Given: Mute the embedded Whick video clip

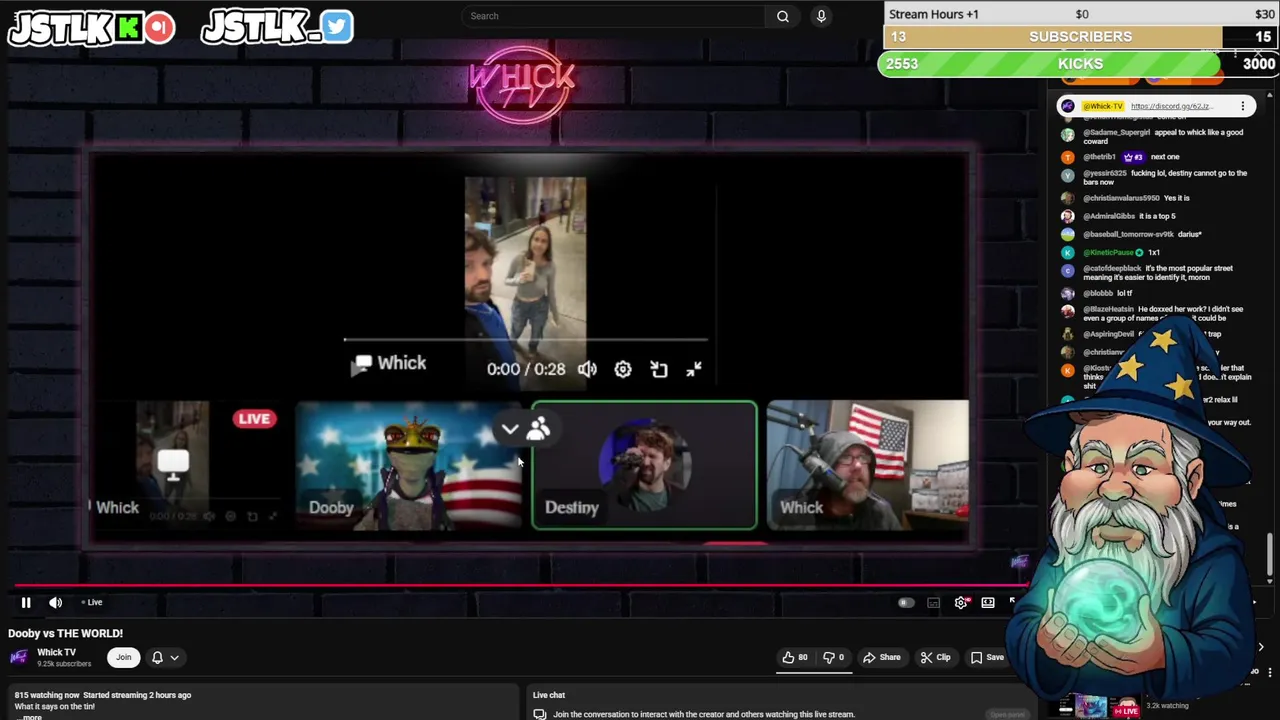Looking at the screenshot, I should pyautogui.click(x=587, y=369).
